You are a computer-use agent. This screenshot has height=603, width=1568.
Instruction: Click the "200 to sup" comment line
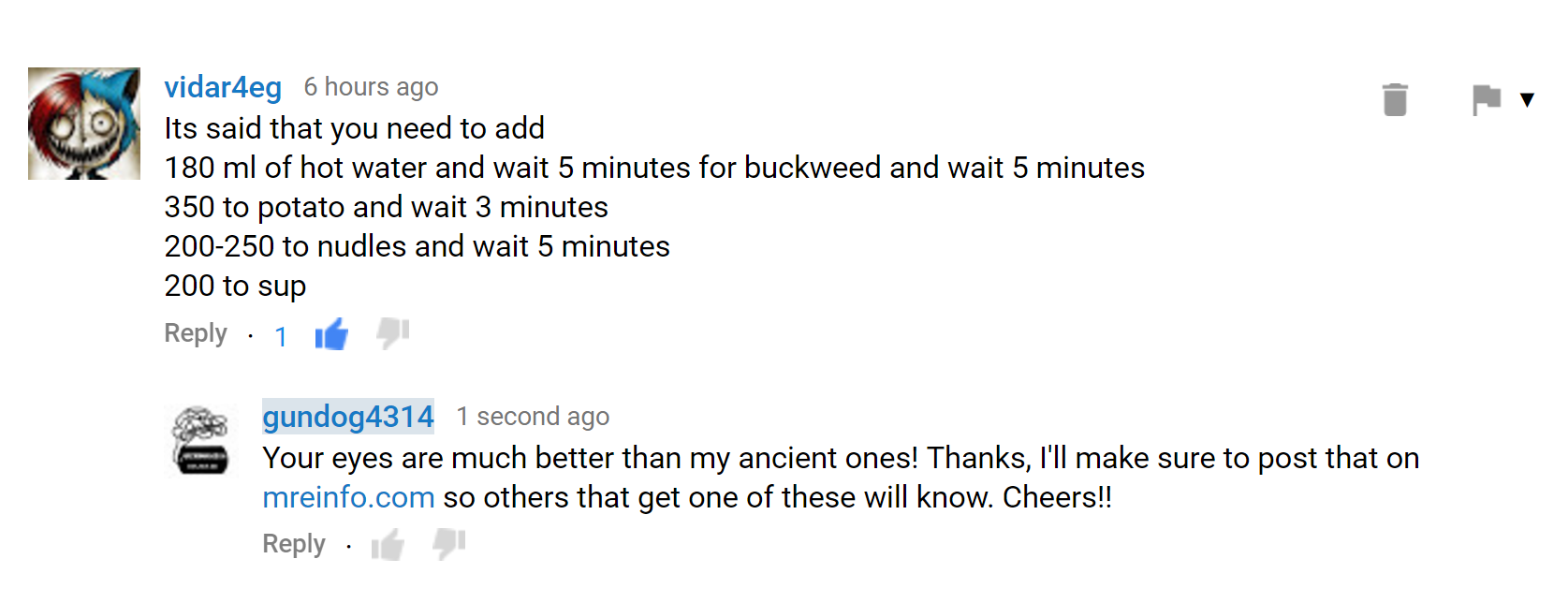[x=235, y=286]
